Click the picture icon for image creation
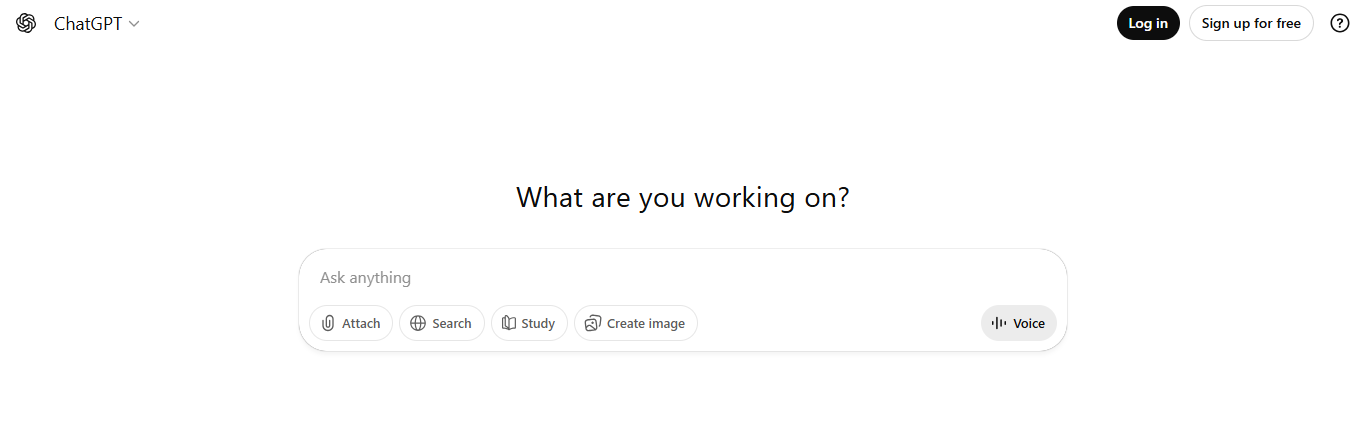 coord(592,323)
